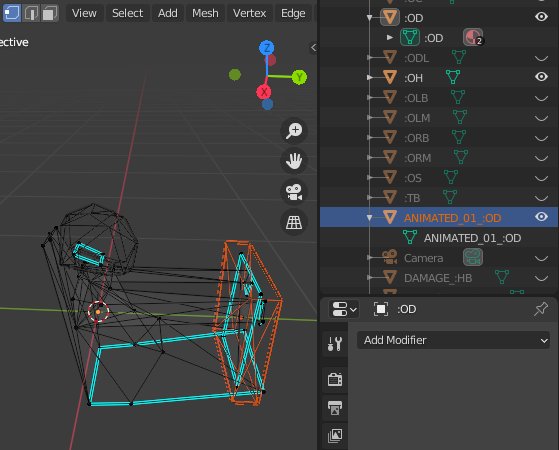Show the :OS object in viewport

[x=541, y=178]
